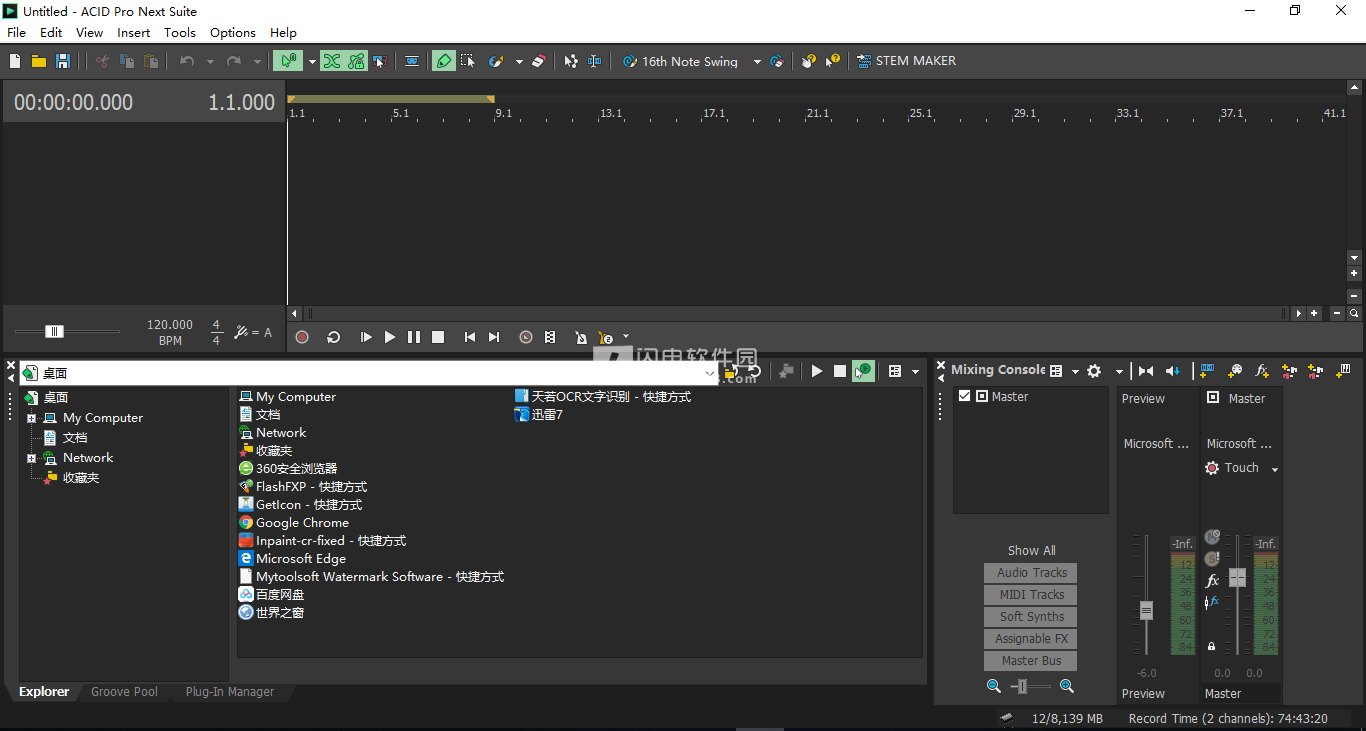Toggle Enable Snapping in toolbar
This screenshot has height=731, width=1366.
click(x=288, y=61)
